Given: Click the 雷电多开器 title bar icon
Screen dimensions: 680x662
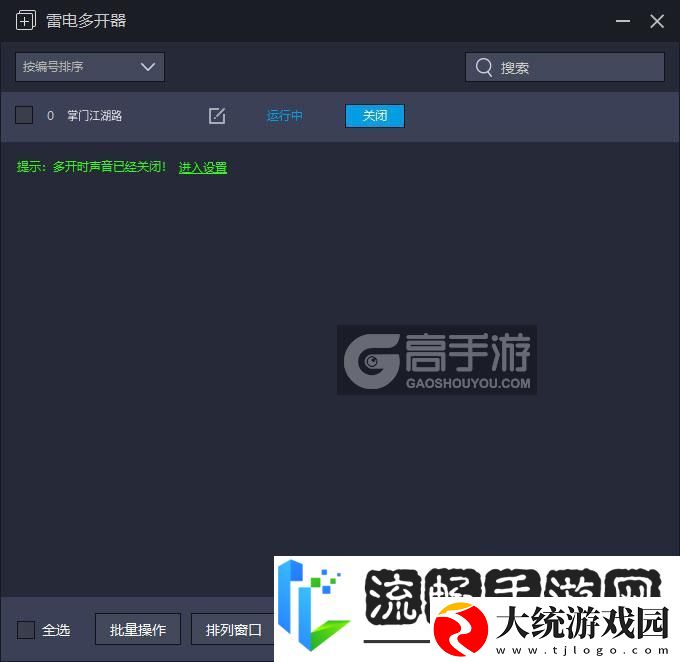Looking at the screenshot, I should click(26, 20).
